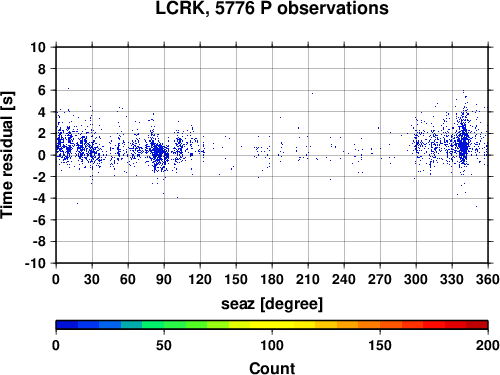
Task: Click the 90 tick label on x-axis
Action: 164,279
